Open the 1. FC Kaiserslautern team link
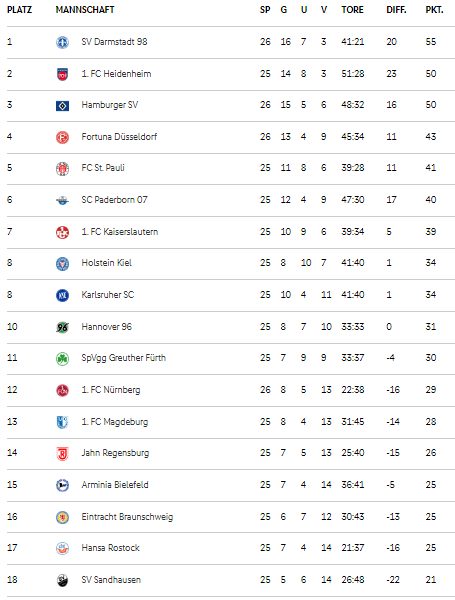 pos(119,232)
